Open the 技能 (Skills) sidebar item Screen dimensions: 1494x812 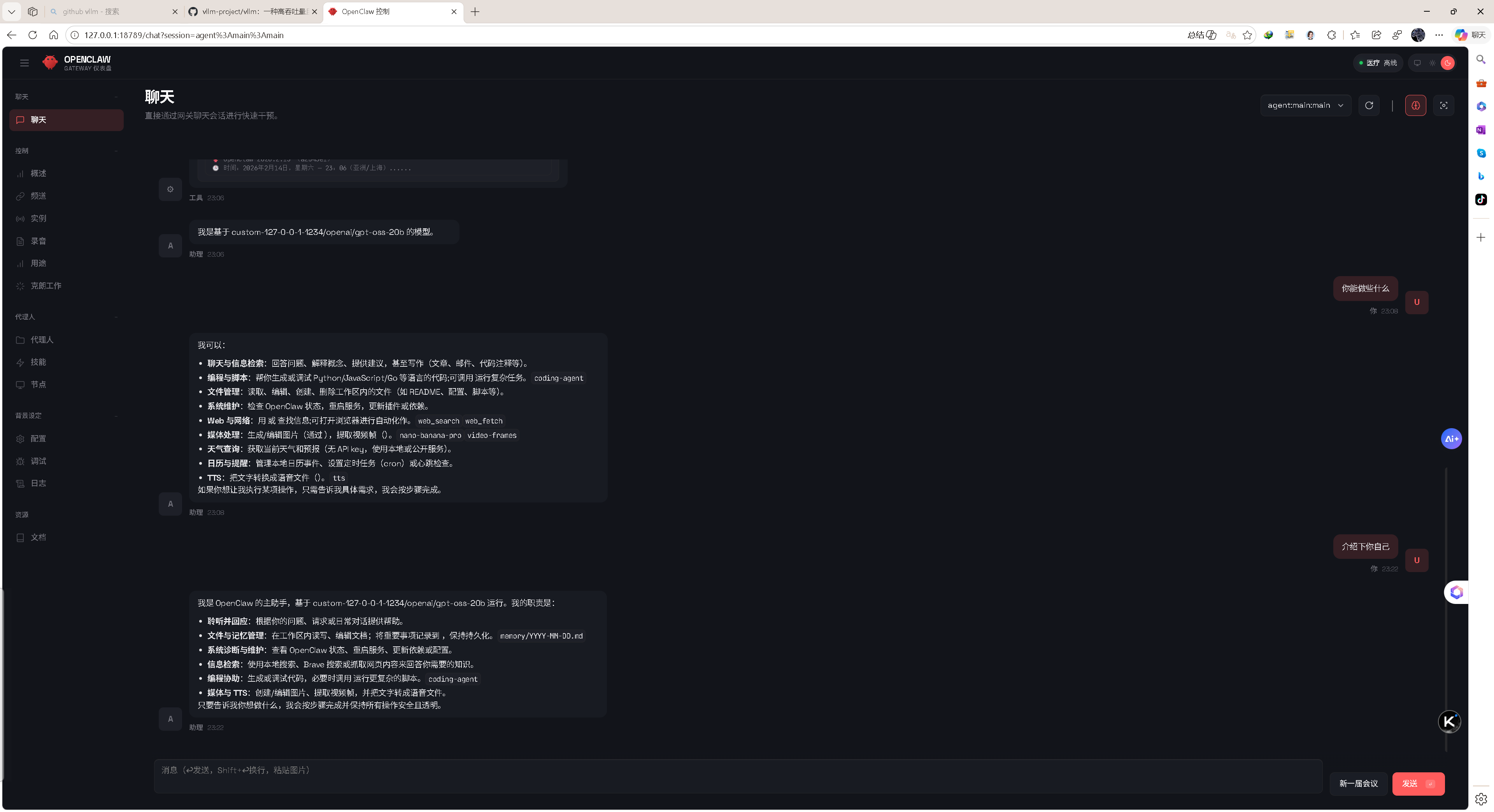pos(38,362)
